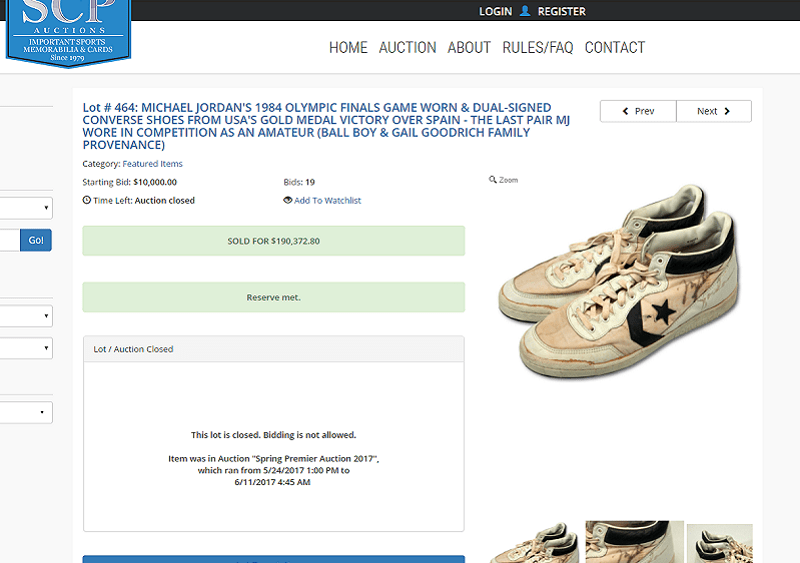Viewport: 800px width, 563px height.
Task: Click the Starting Bid $10,000.00 text
Action: [x=130, y=182]
